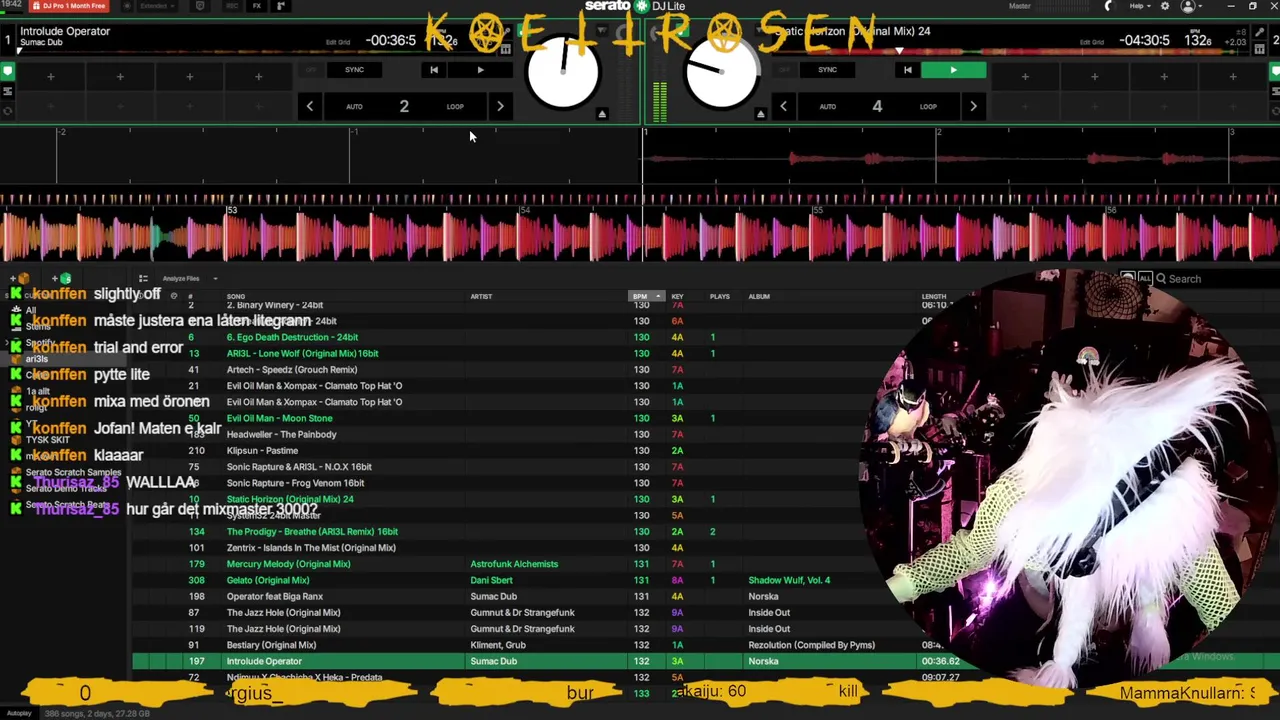
Task: Click Edit Grid on right deck
Action: (1092, 42)
